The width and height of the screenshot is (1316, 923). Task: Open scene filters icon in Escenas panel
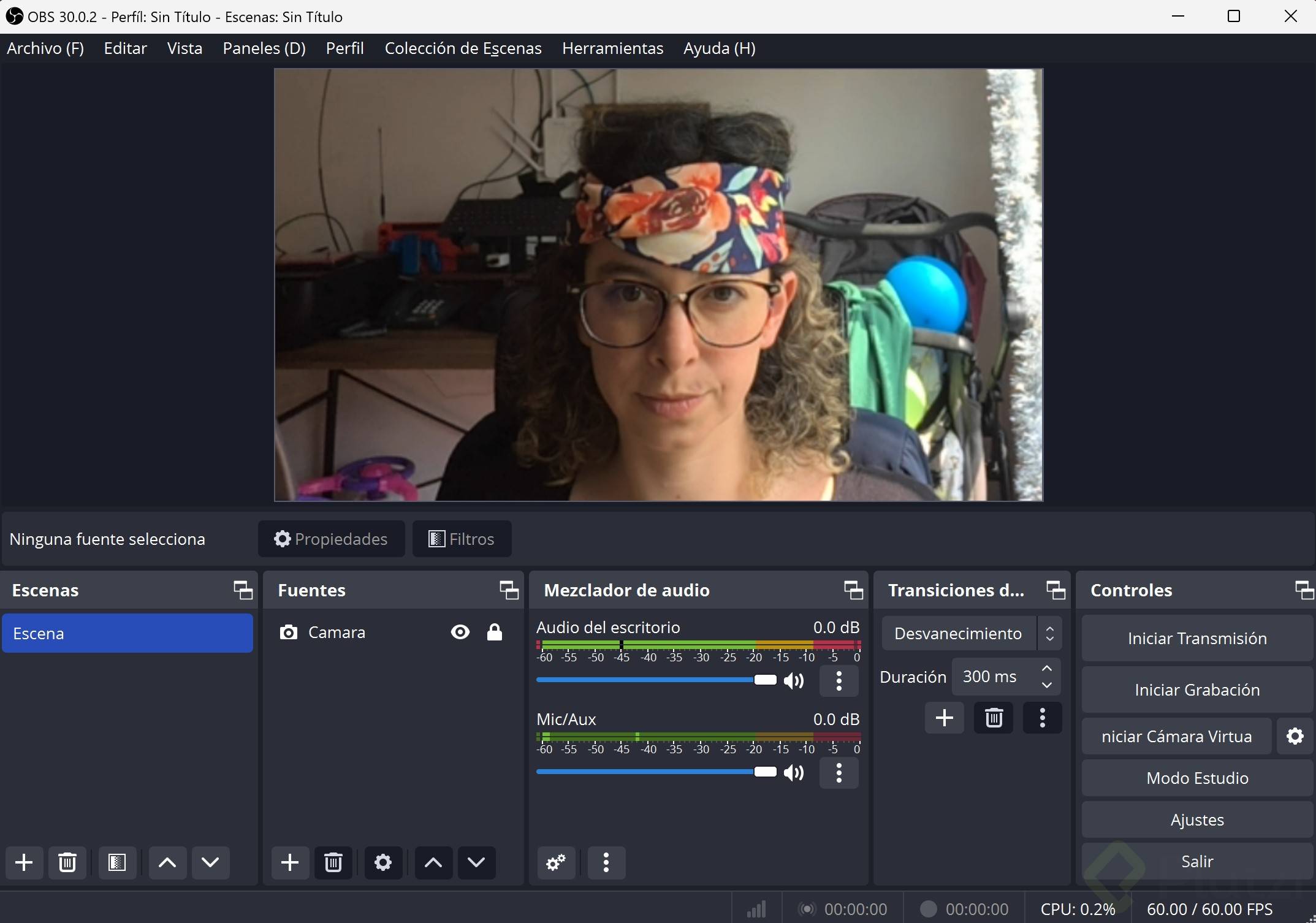(x=117, y=863)
